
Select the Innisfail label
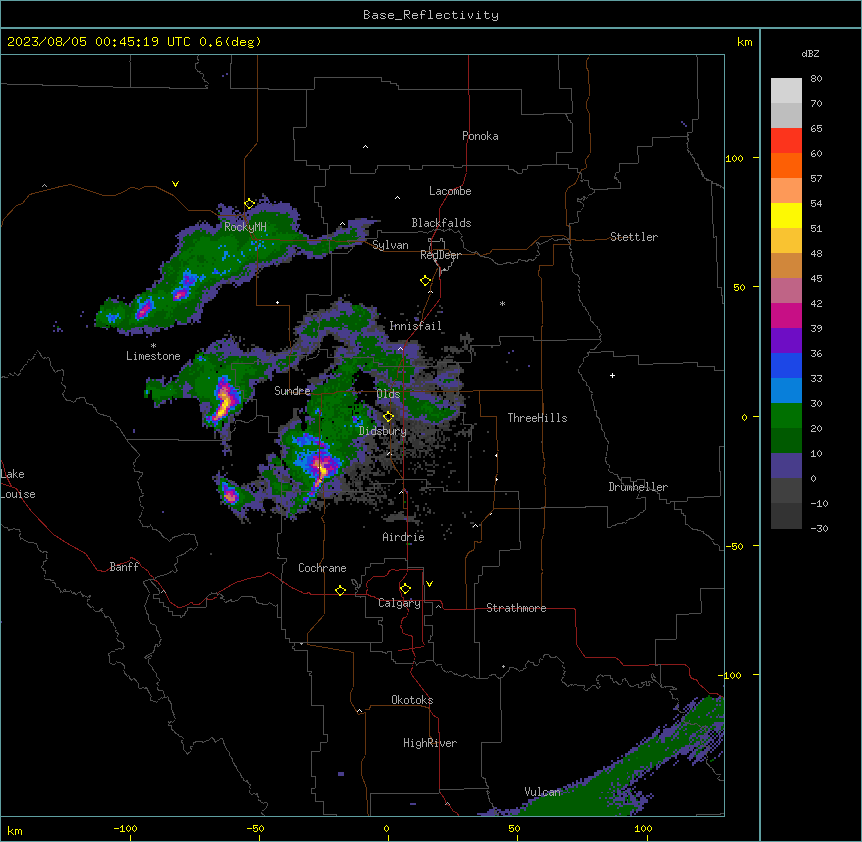click(x=415, y=326)
